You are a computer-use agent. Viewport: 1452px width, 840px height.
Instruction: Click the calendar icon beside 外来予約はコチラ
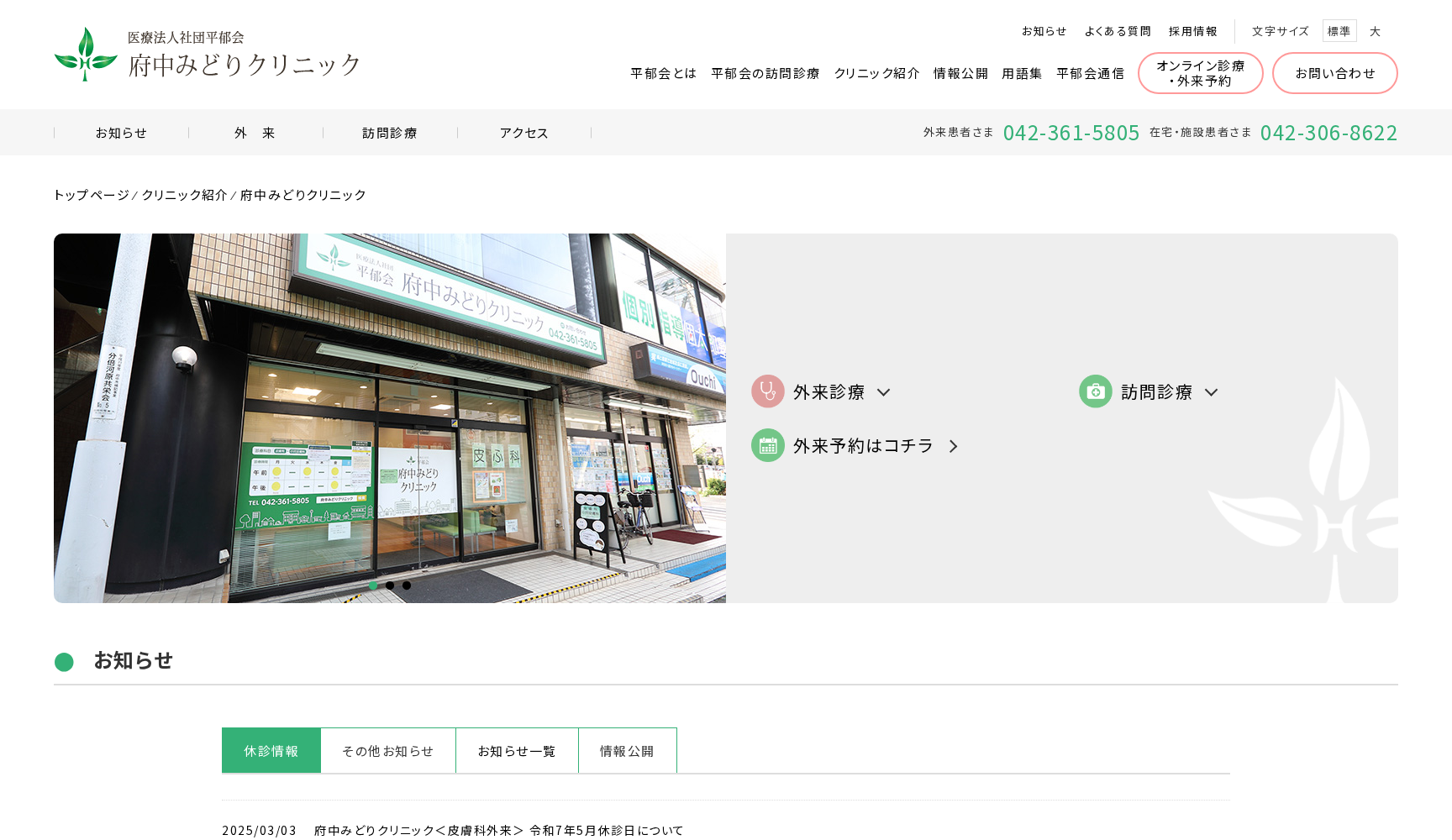[x=767, y=445]
